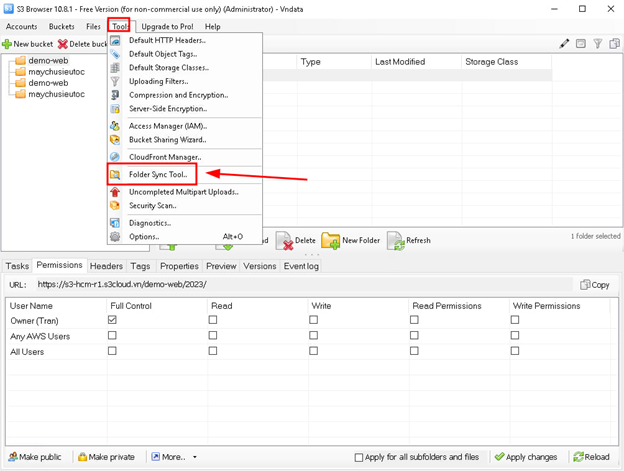The image size is (624, 471).
Task: Click the Delete file button with red X
Action: pyautogui.click(x=296, y=240)
